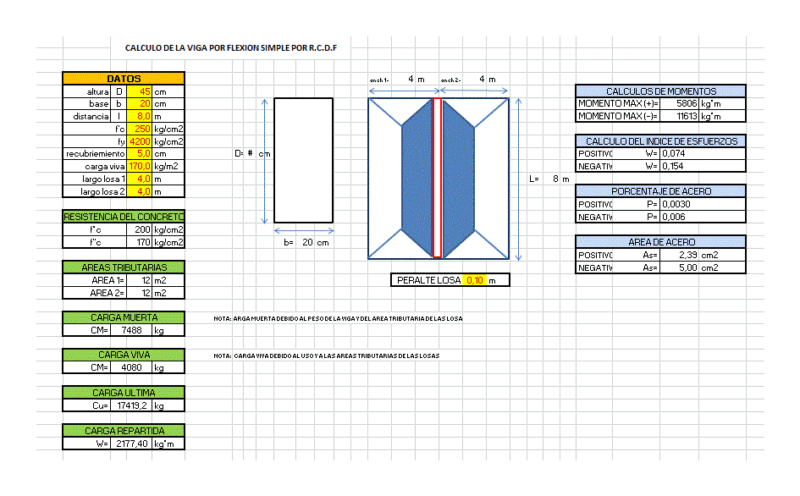Select the CARGA REPARTIDA header
The image size is (800, 496).
point(123,431)
